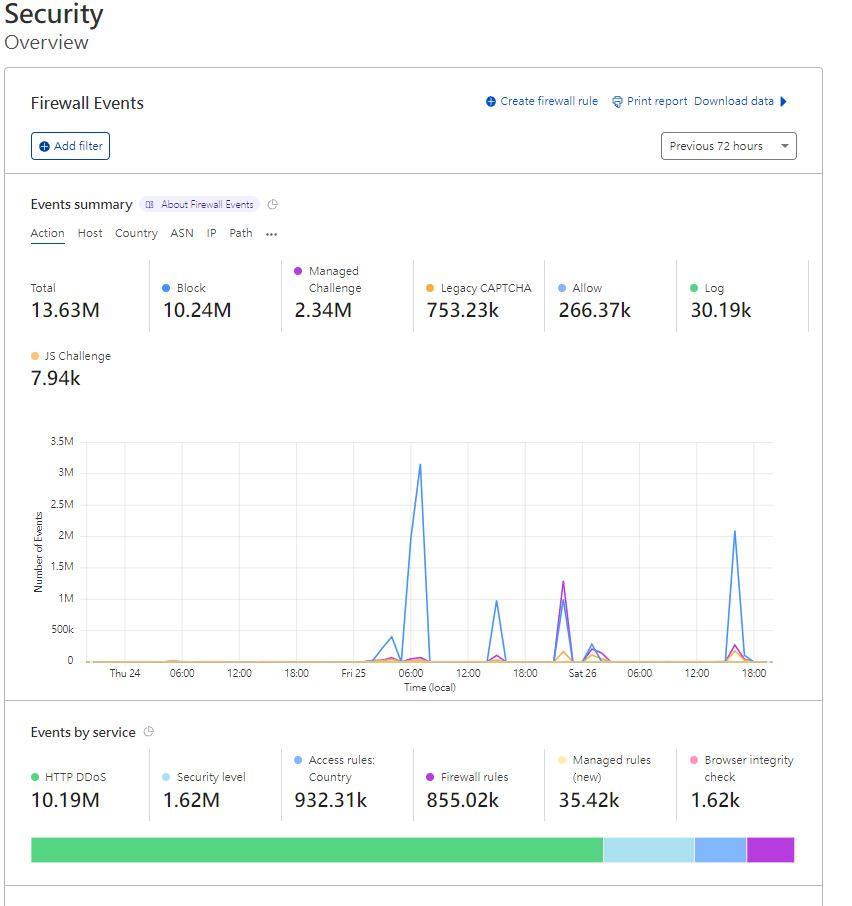Toggle the Legacy CAPTCHA series legend

(485, 288)
